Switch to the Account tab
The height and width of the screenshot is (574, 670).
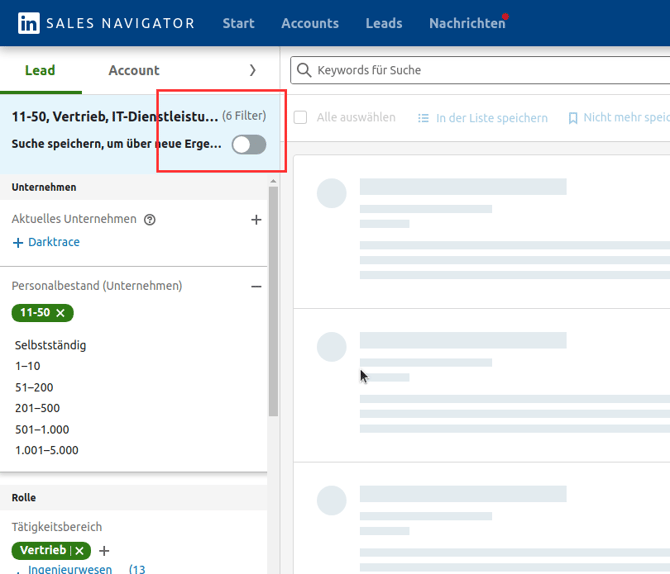point(134,71)
